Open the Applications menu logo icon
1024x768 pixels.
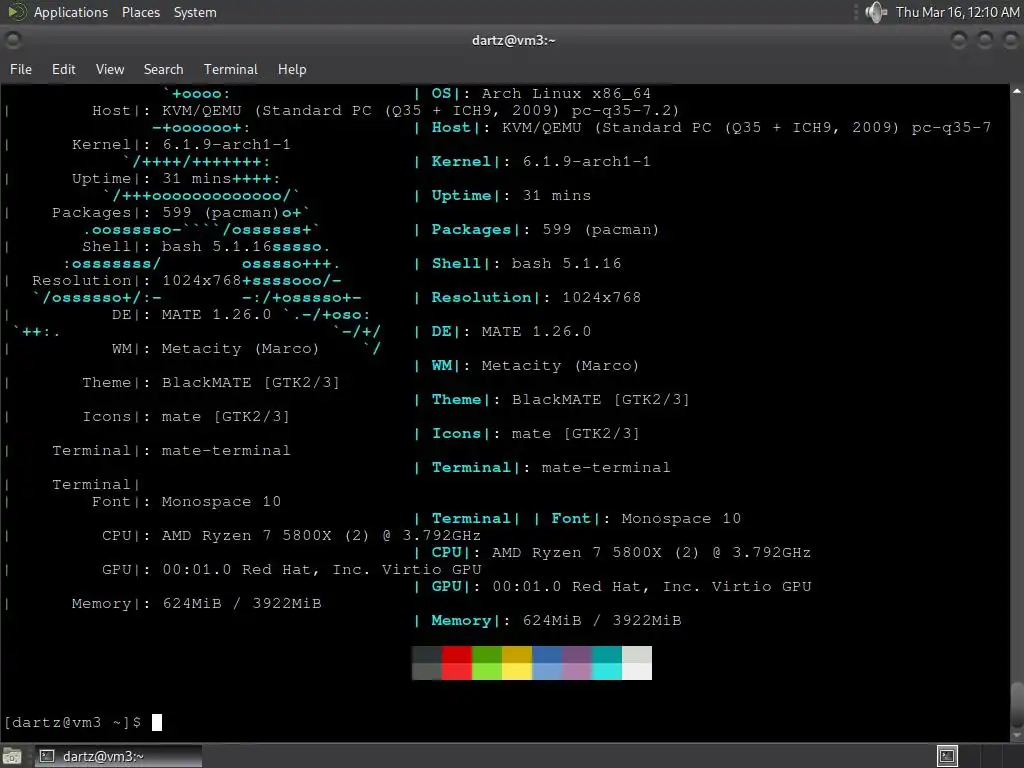pos(16,12)
